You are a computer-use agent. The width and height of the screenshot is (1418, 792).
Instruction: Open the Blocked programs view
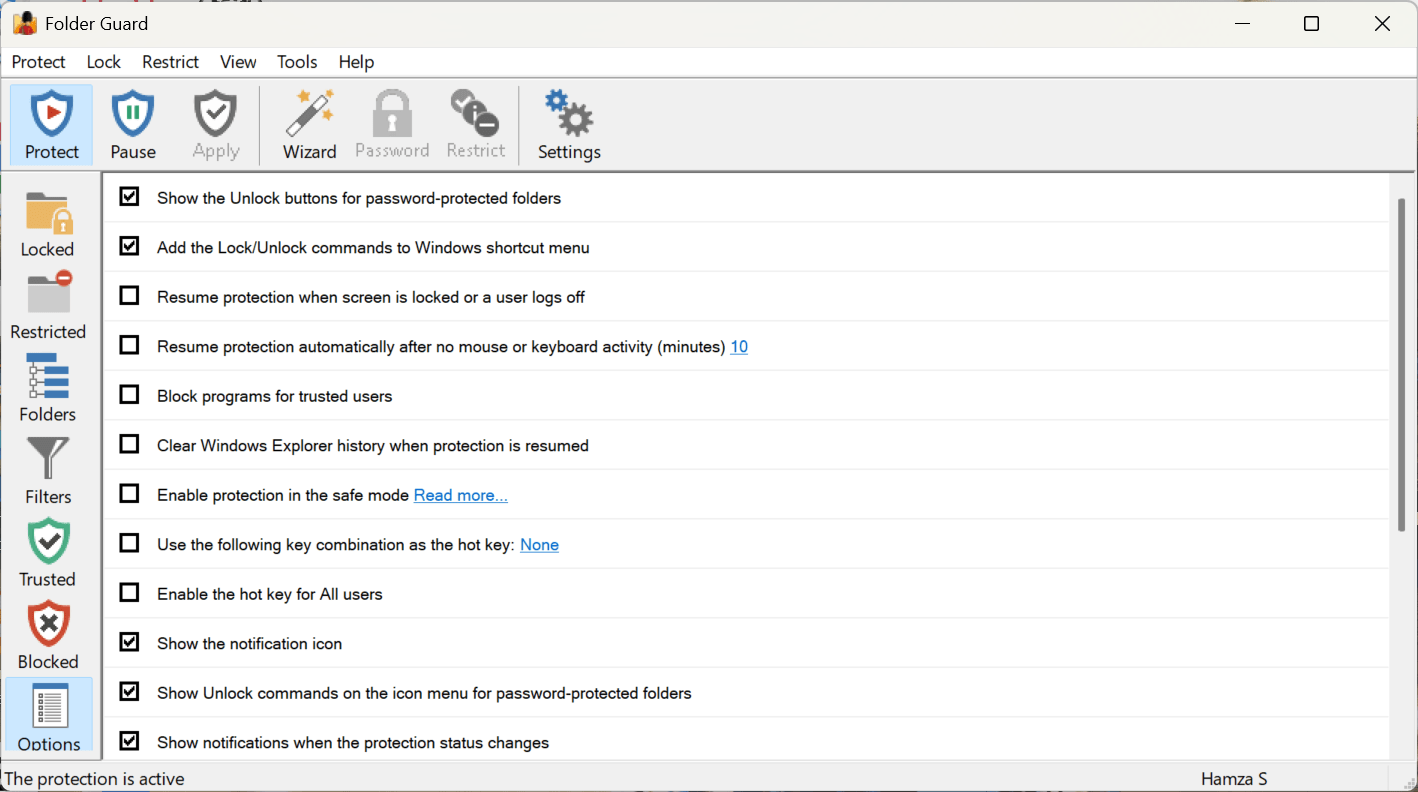[x=48, y=636]
